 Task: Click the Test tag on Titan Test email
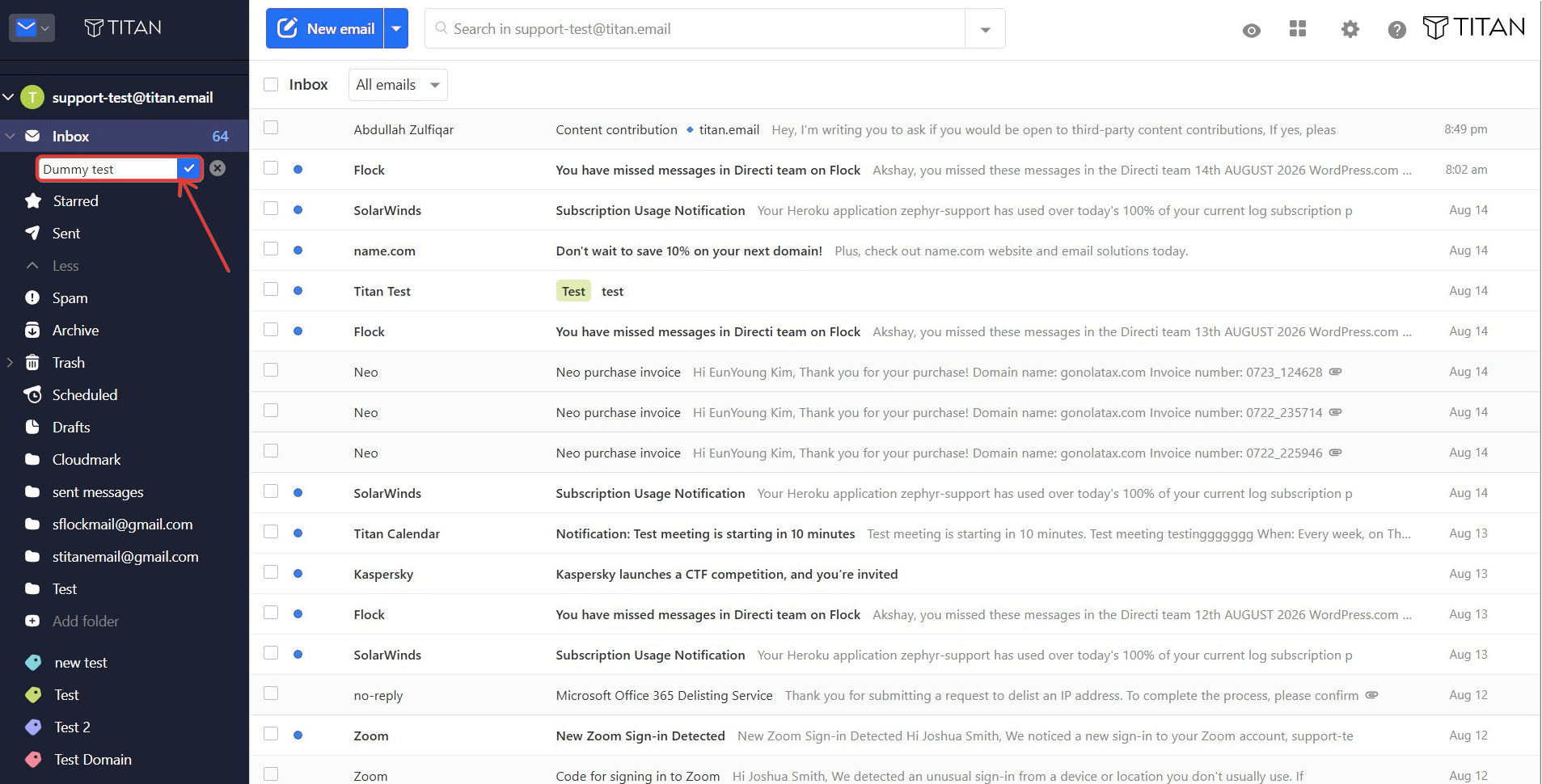pos(573,291)
